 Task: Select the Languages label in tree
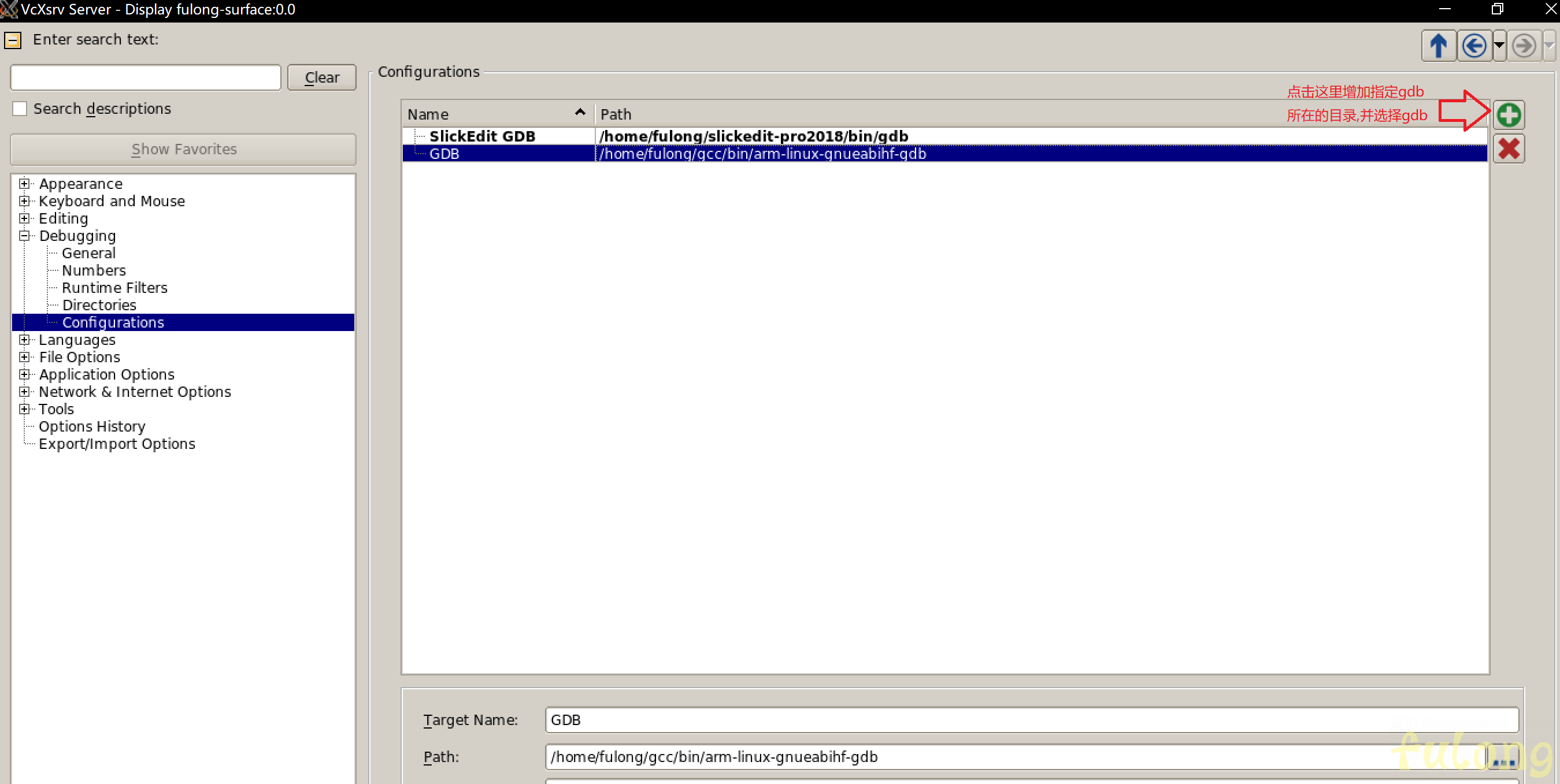77,340
